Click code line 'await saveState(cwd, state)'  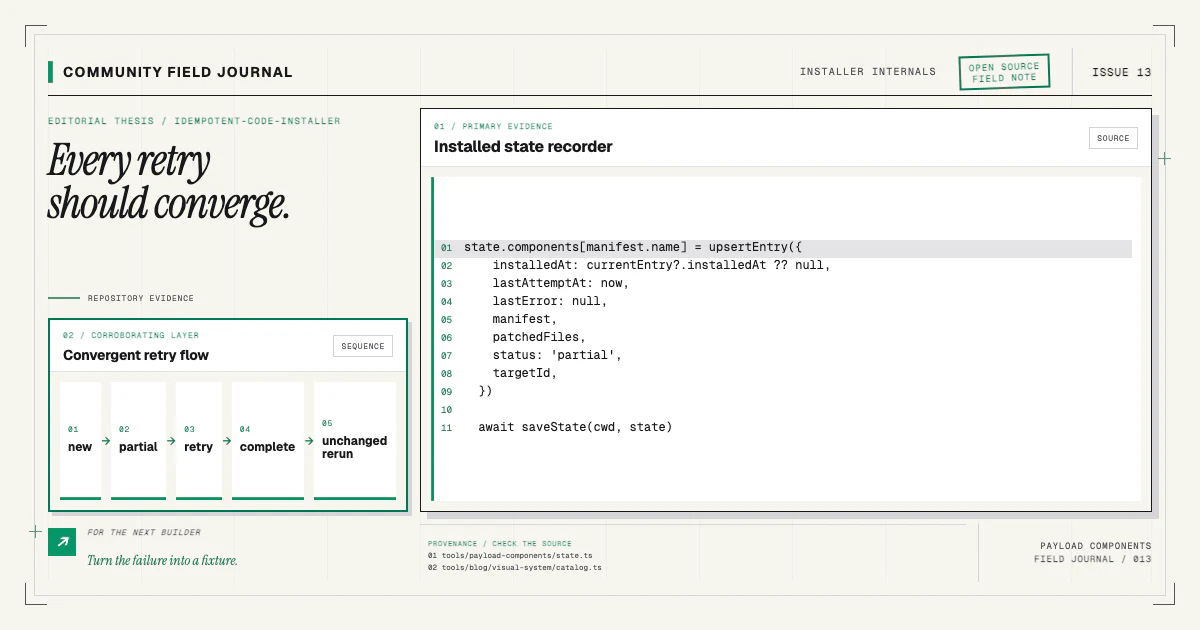pos(575,427)
